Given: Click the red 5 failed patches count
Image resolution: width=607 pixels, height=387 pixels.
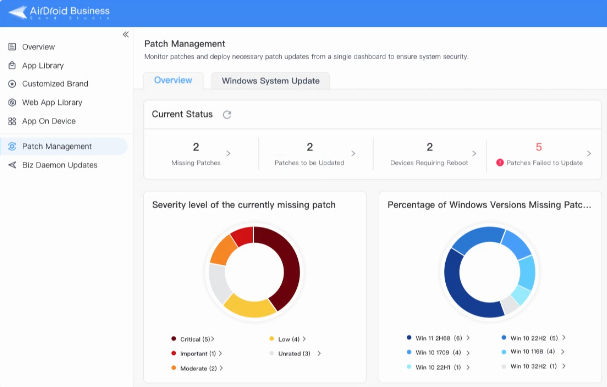Looking at the screenshot, I should pos(539,147).
